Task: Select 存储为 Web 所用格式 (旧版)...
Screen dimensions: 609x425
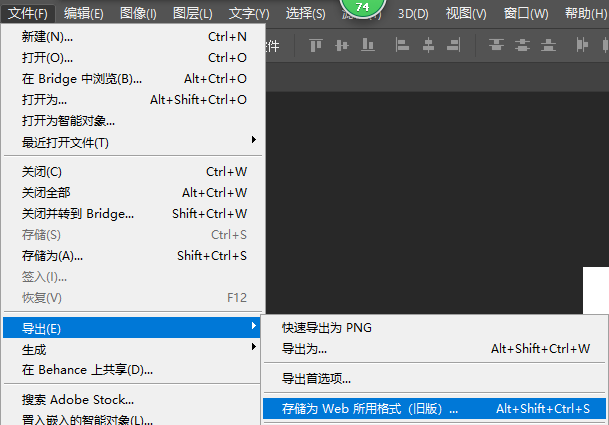Action: (434, 409)
